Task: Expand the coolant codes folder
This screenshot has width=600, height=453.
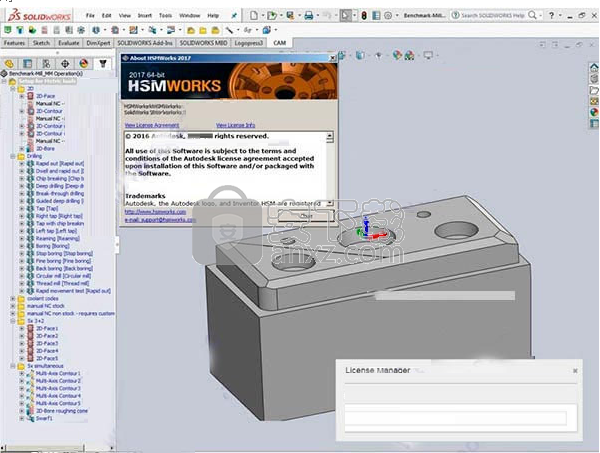Action: coord(13,298)
